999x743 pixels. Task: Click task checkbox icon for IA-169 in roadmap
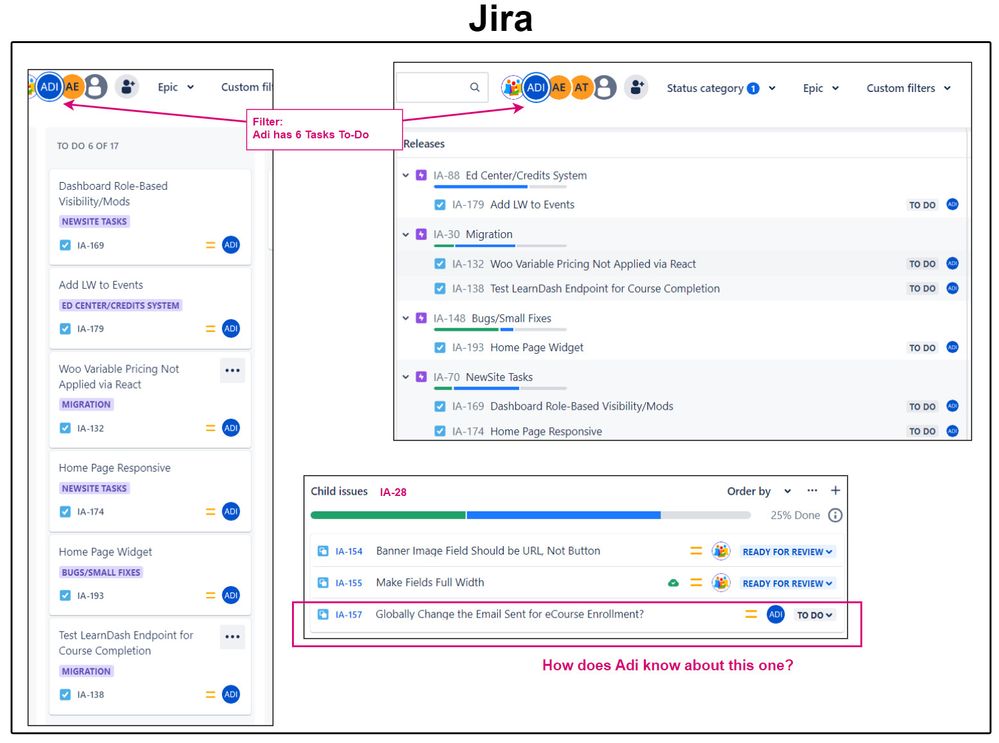click(440, 406)
